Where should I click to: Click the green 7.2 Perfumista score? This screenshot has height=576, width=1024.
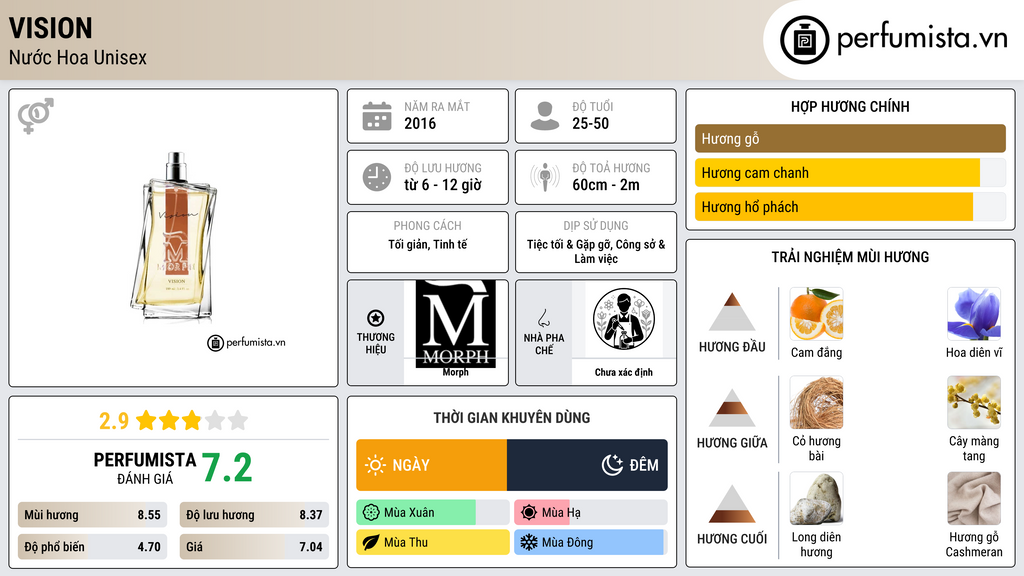point(227,468)
